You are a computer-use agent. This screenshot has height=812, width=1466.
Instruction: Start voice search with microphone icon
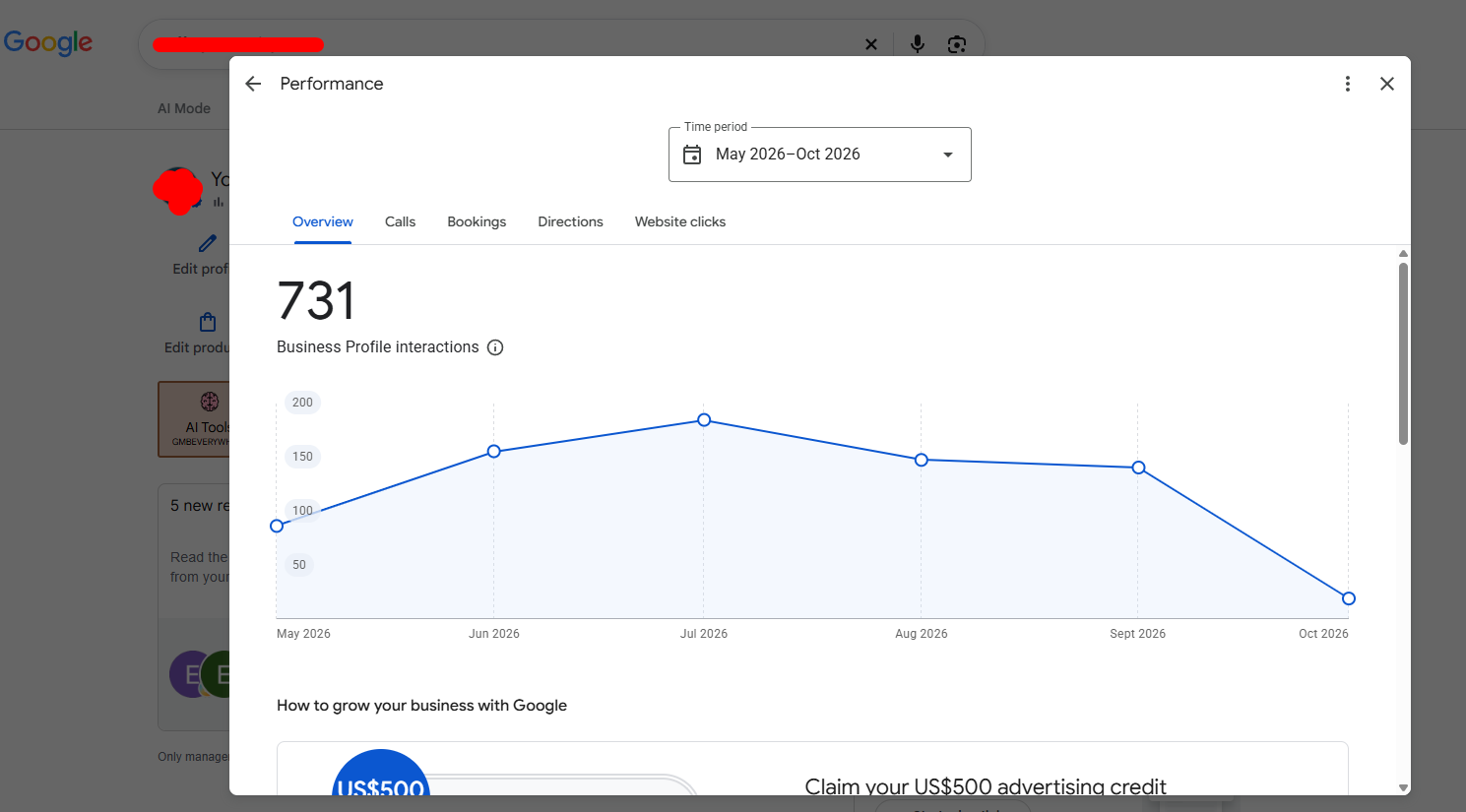(917, 44)
